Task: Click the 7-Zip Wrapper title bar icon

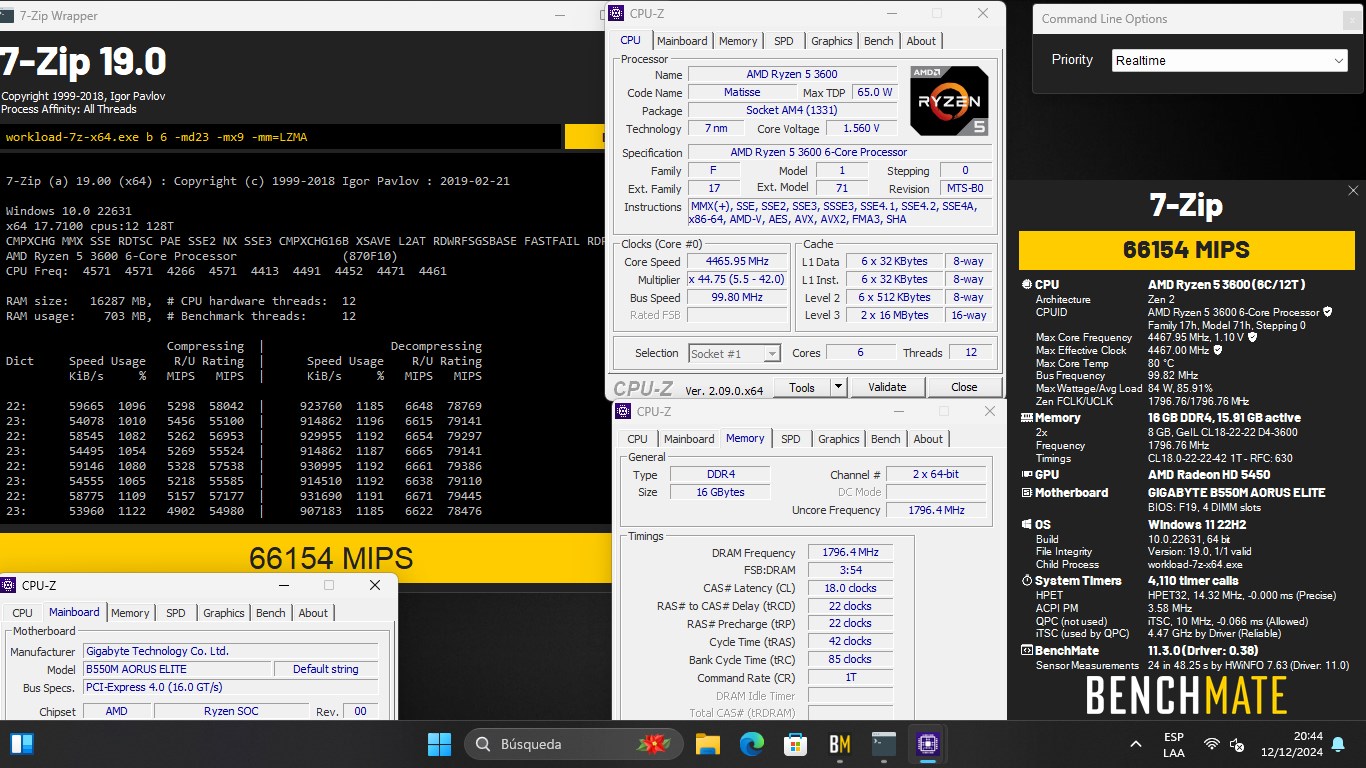Action: (x=7, y=15)
